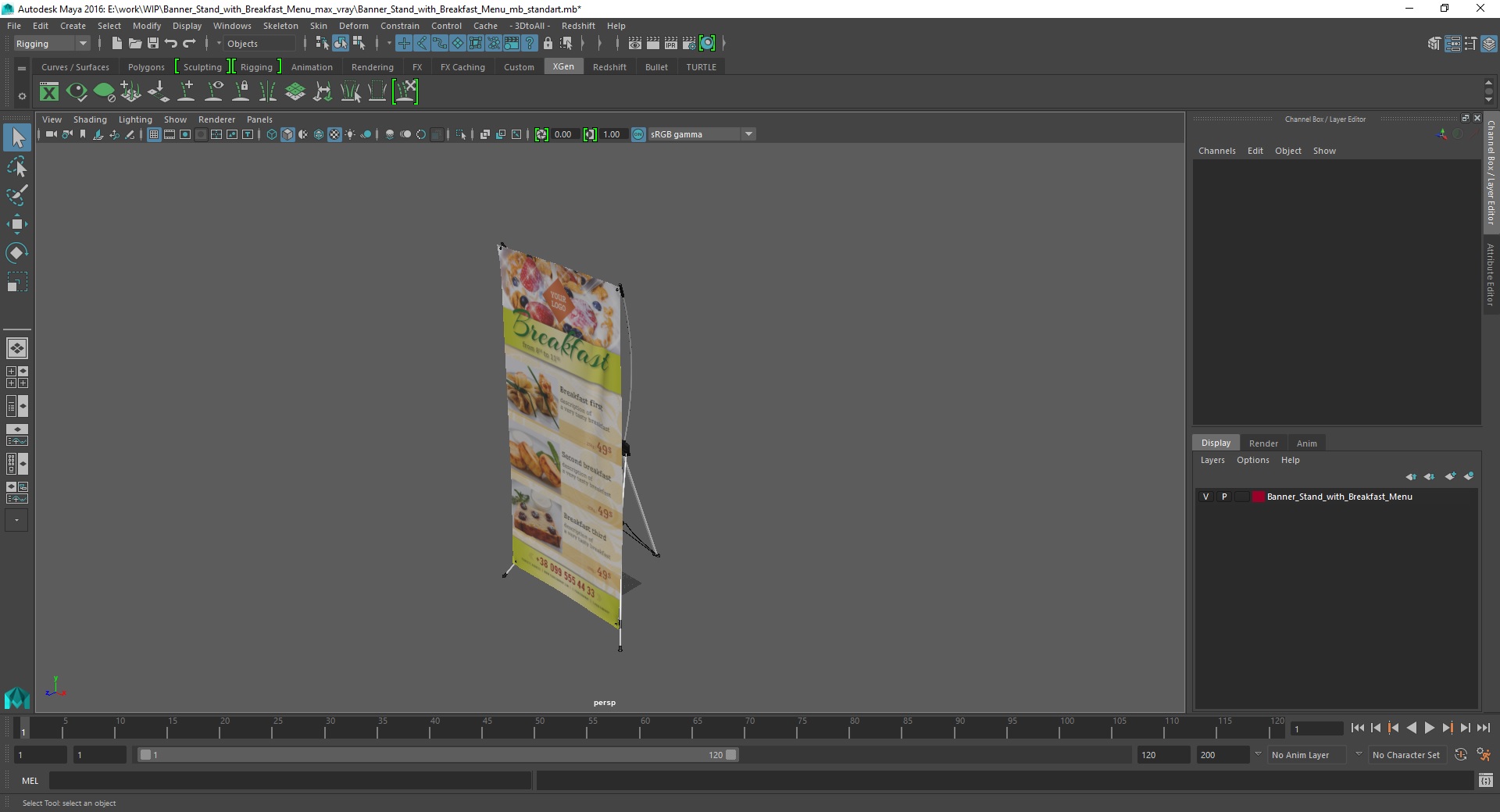Toggle the sRGB gamma color management icon
1500x812 pixels.
638,134
